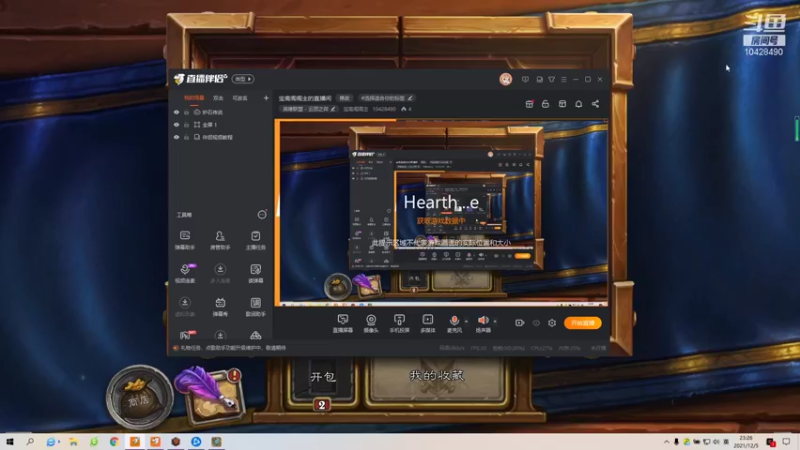Open the 商店 shop bag in Hearthstone

click(x=139, y=397)
